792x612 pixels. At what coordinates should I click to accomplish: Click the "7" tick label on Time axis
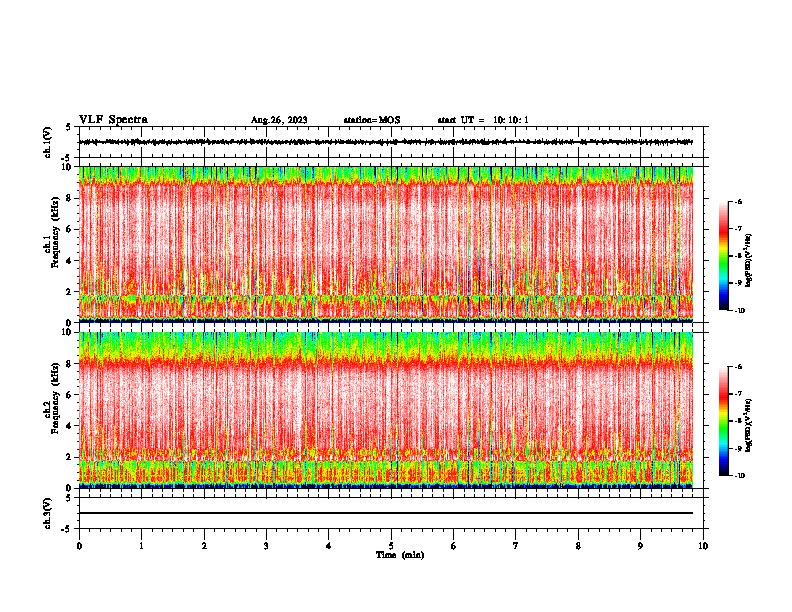[516, 546]
